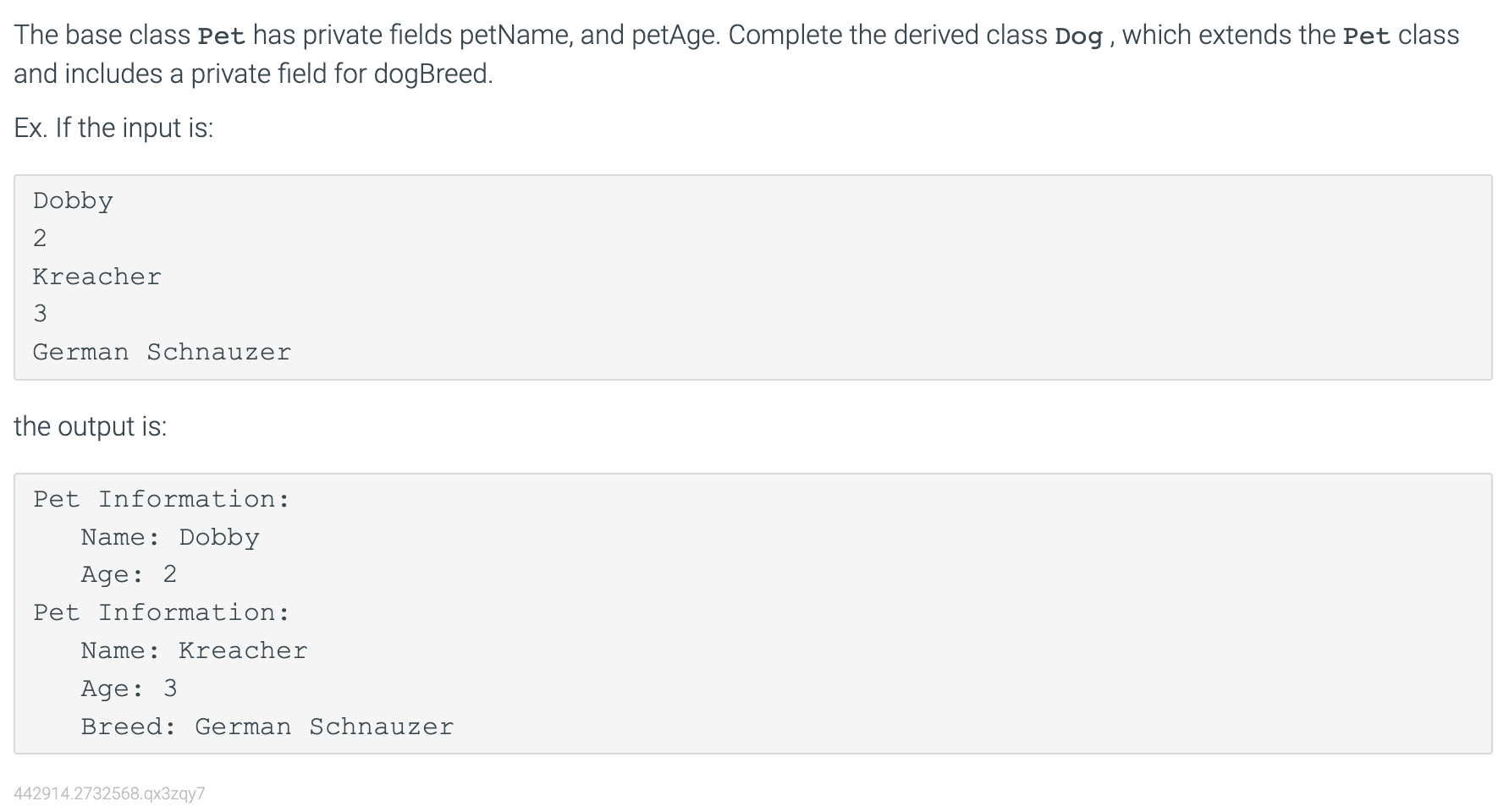
Task: Click 'Age: 3' output line
Action: point(129,689)
